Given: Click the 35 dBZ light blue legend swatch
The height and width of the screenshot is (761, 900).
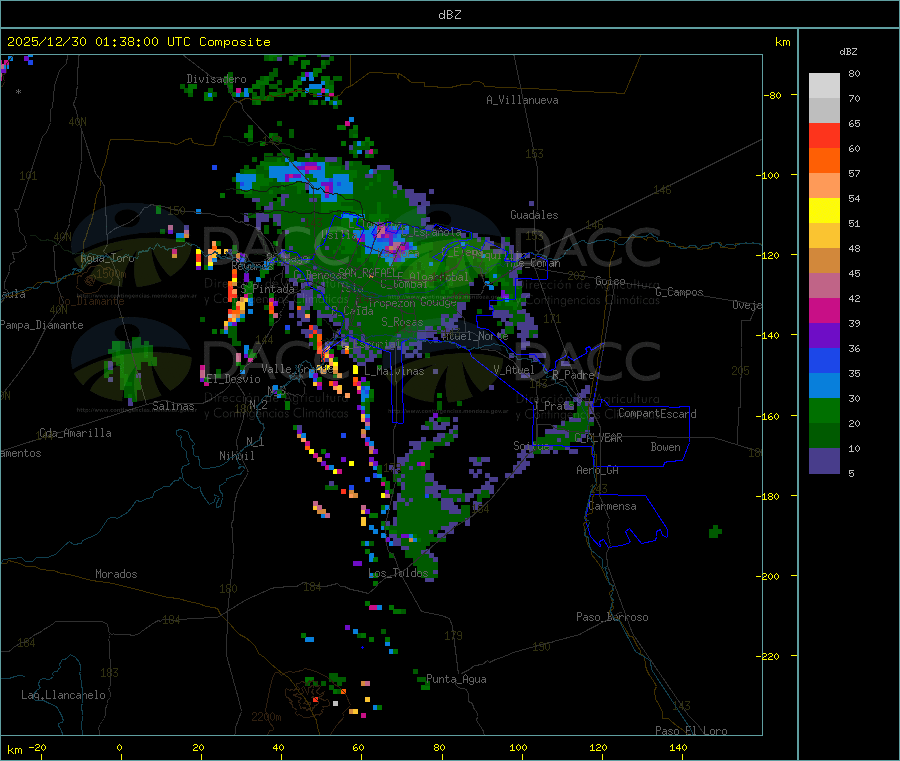Looking at the screenshot, I should (x=824, y=386).
